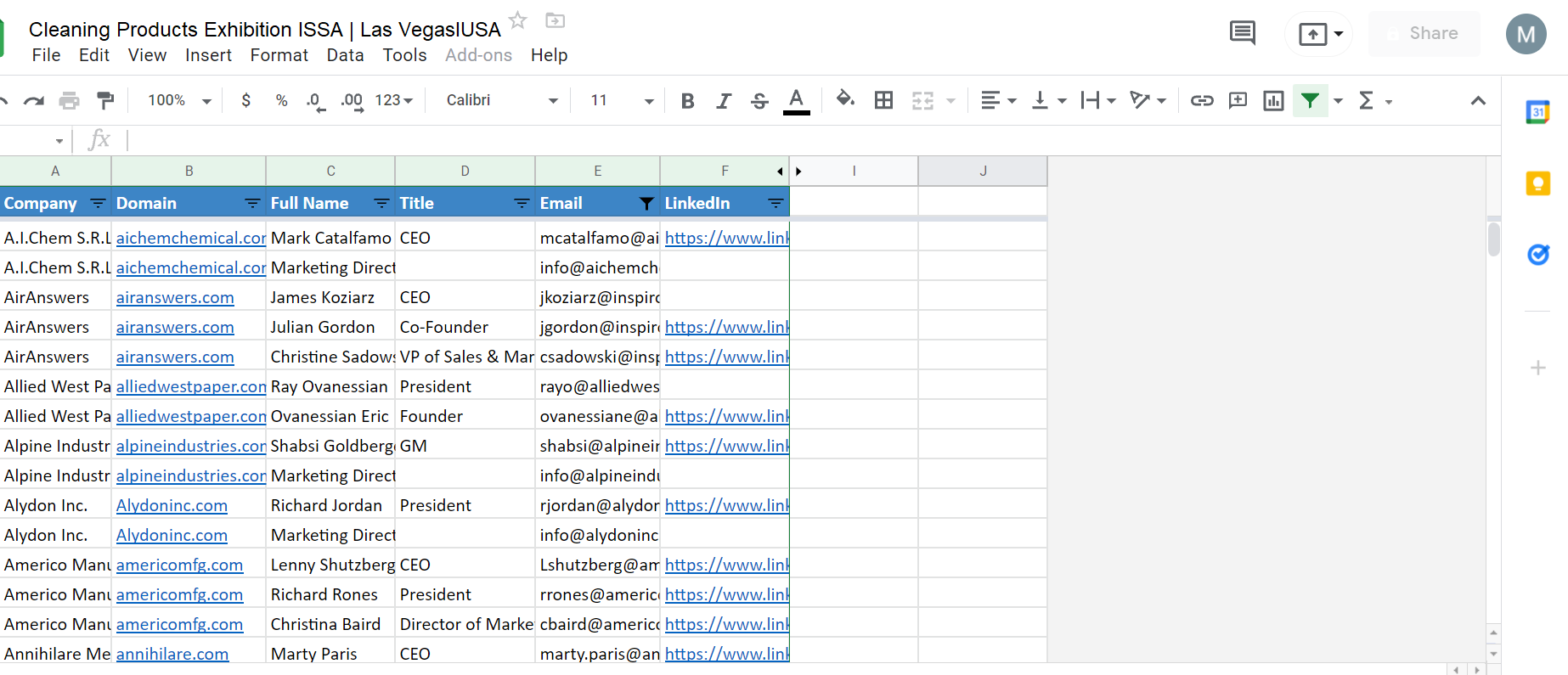
Task: Click the move to folder icon
Action: click(556, 20)
